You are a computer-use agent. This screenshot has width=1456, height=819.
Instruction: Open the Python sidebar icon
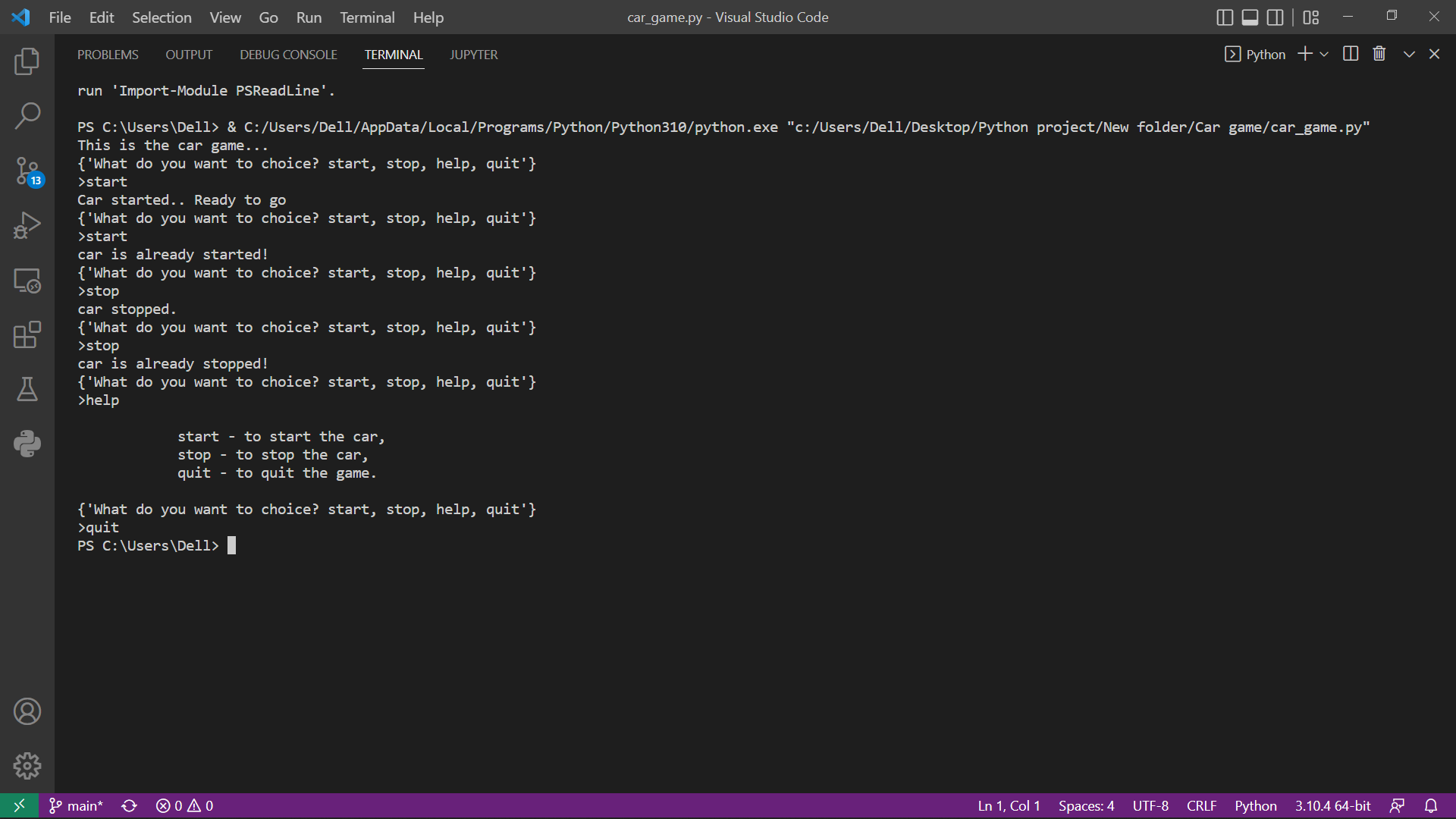(27, 444)
